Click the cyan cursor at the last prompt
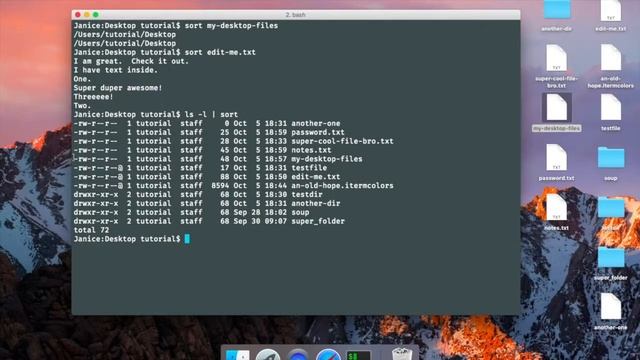640x360 pixels. tap(187, 239)
